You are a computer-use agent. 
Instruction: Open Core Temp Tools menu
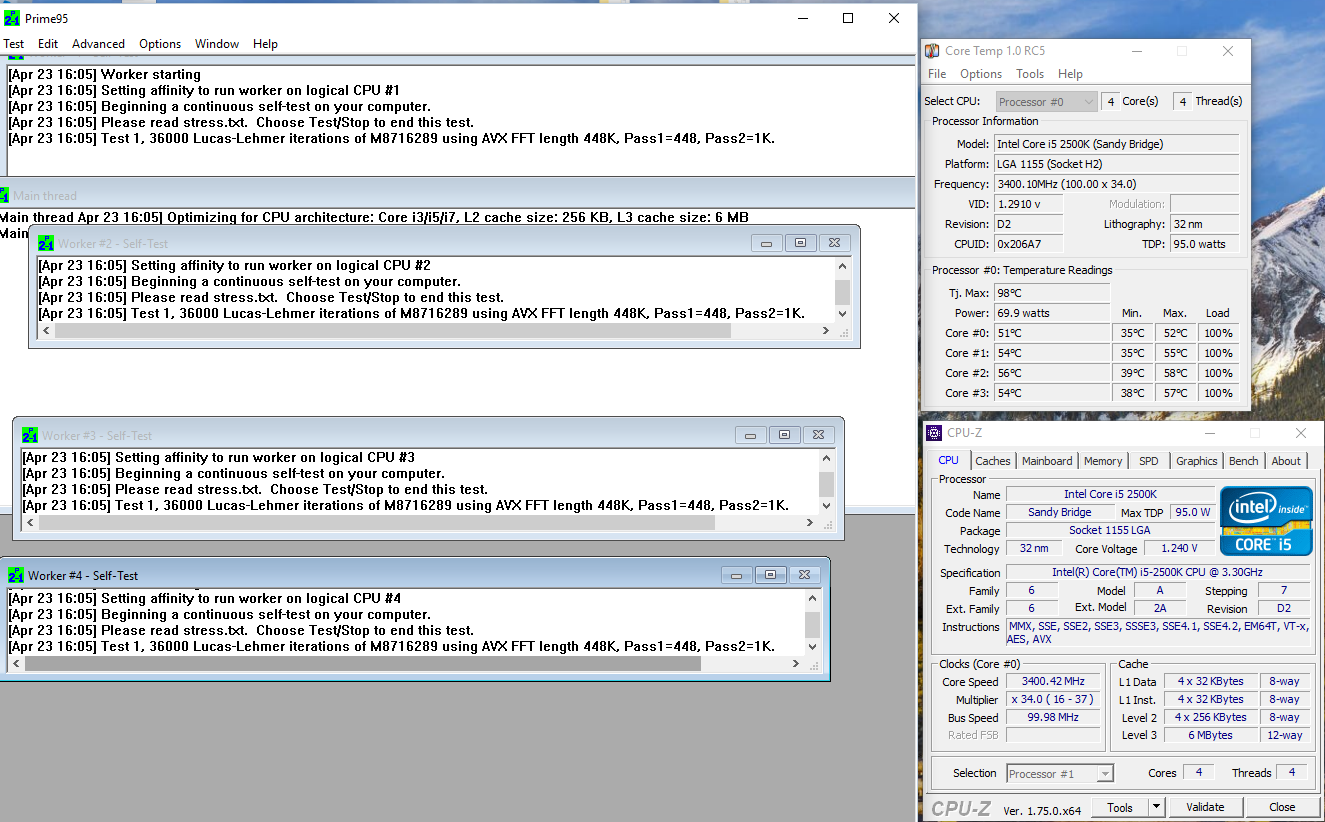tap(1030, 74)
